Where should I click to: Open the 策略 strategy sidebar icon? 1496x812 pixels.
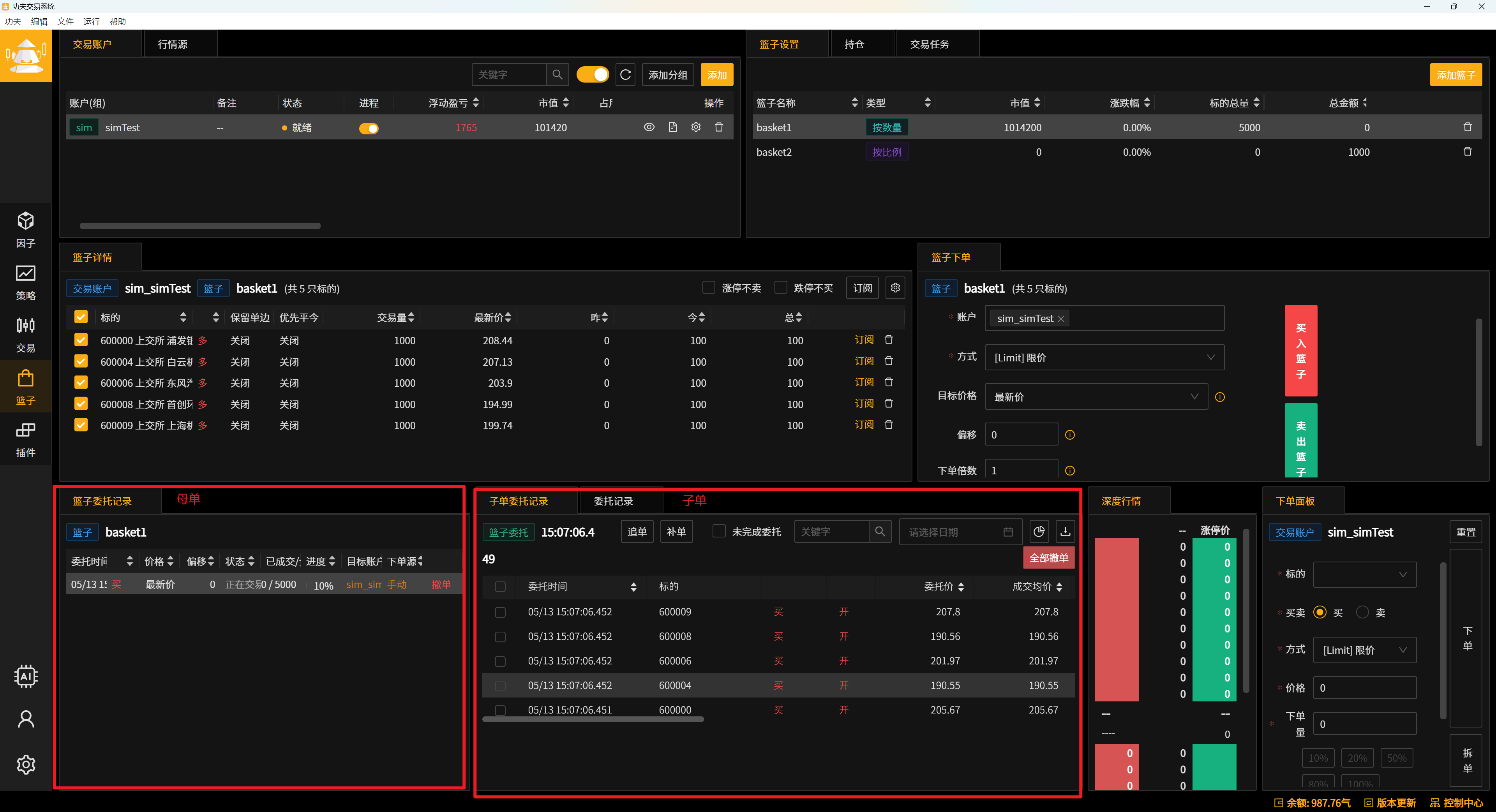click(x=26, y=282)
